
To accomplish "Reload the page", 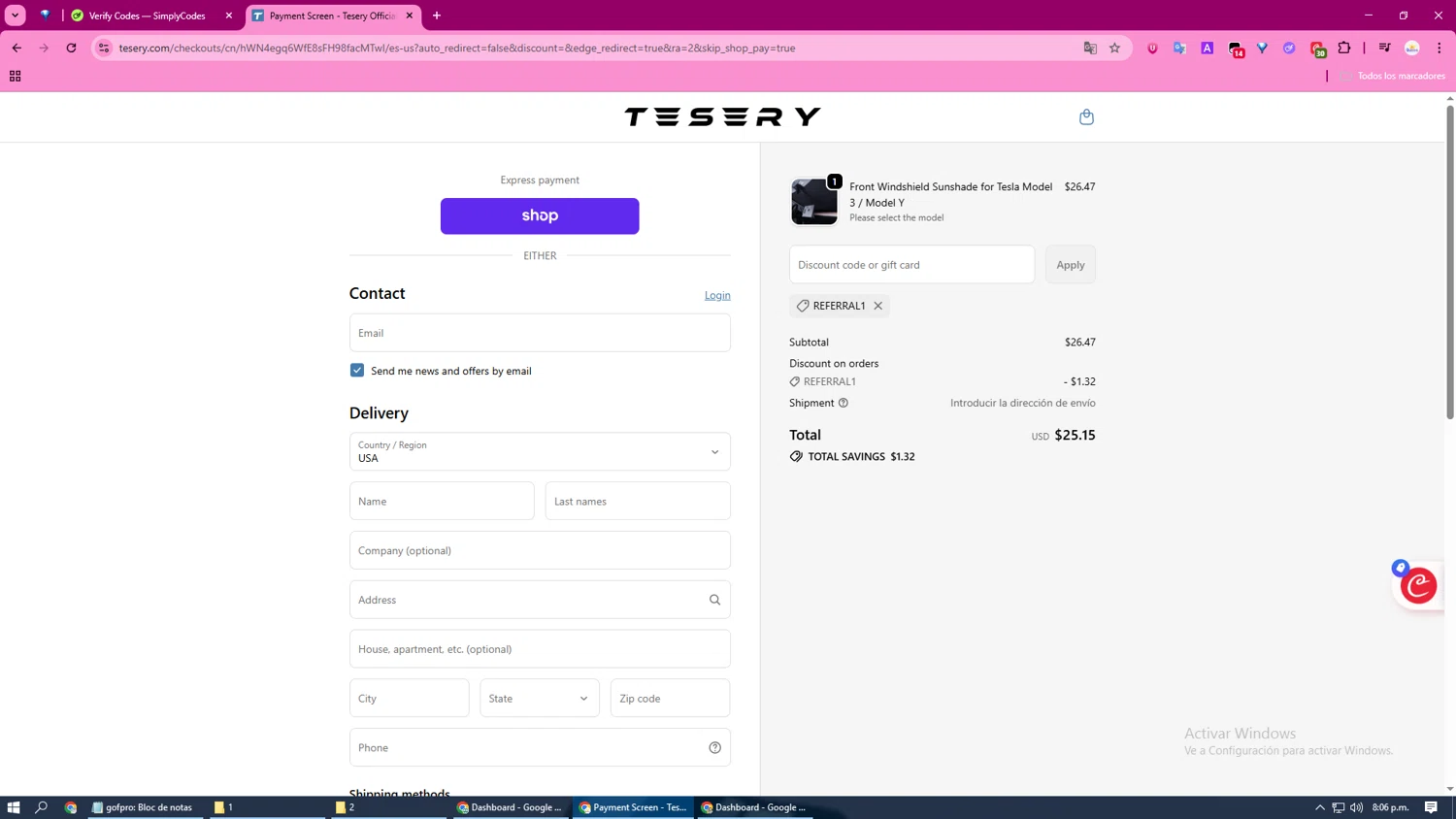I will [71, 48].
